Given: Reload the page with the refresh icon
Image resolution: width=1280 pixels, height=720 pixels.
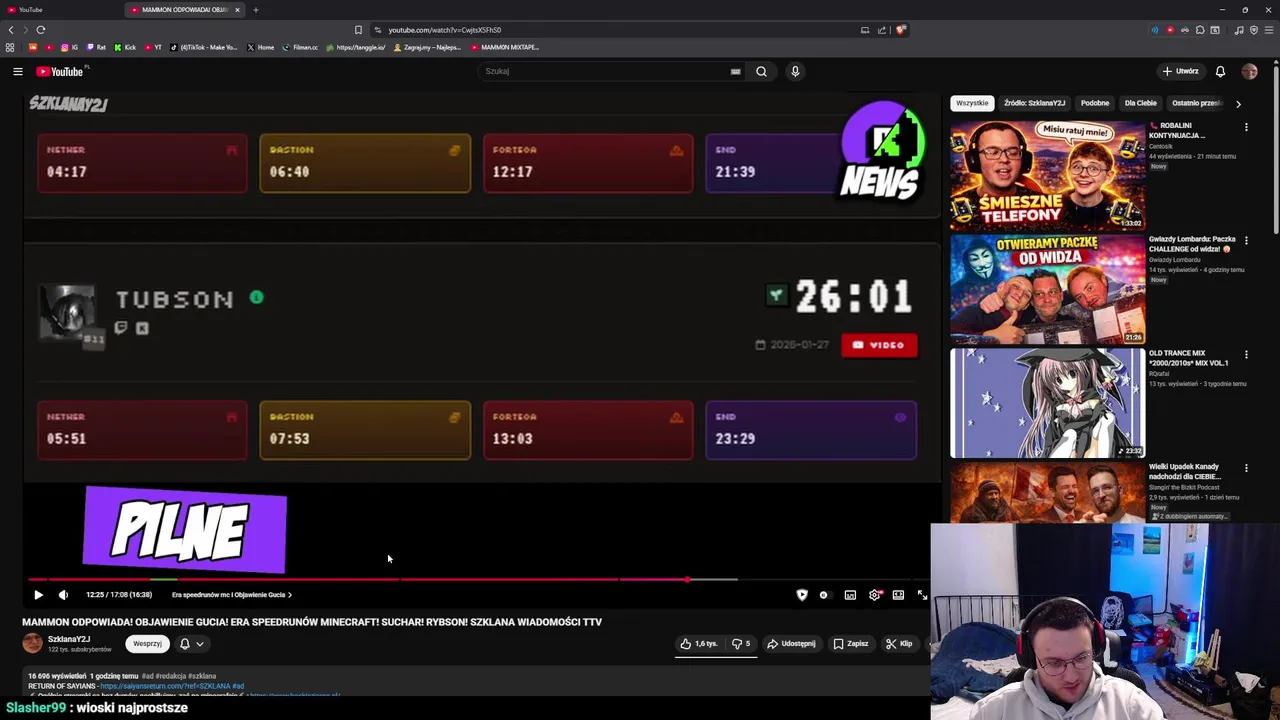Looking at the screenshot, I should pyautogui.click(x=41, y=30).
